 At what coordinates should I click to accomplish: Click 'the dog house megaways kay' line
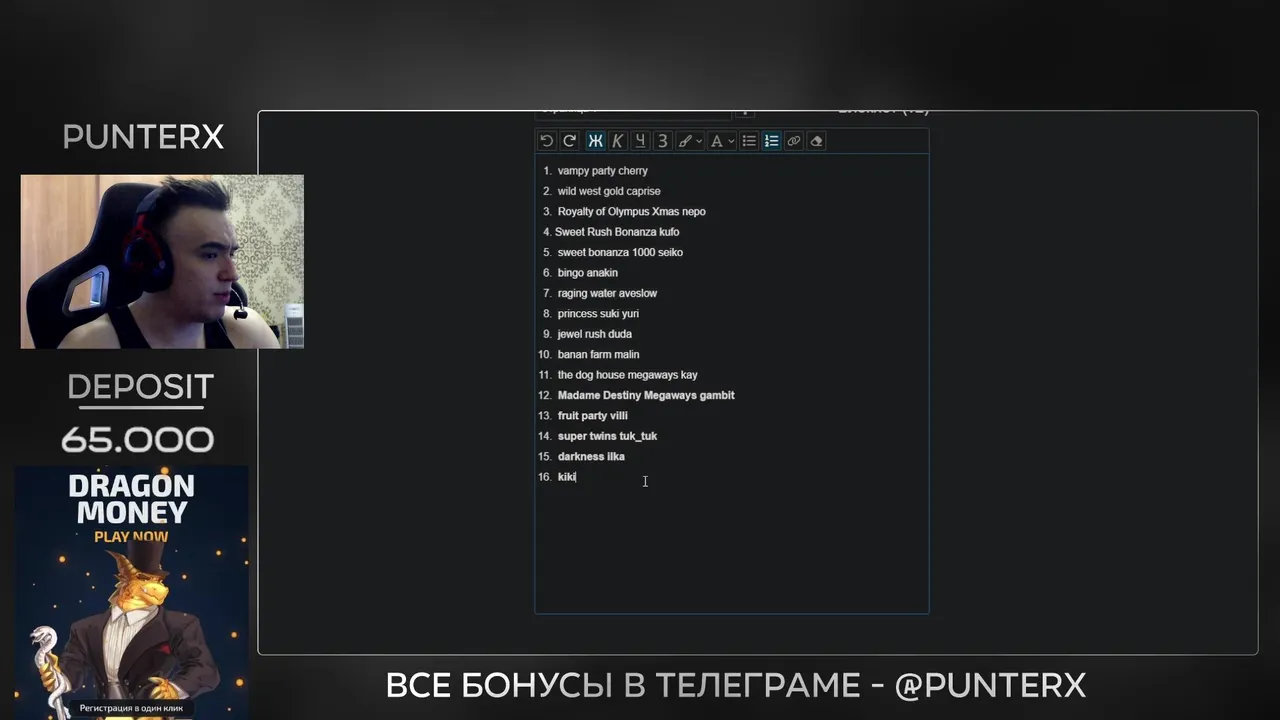(628, 375)
